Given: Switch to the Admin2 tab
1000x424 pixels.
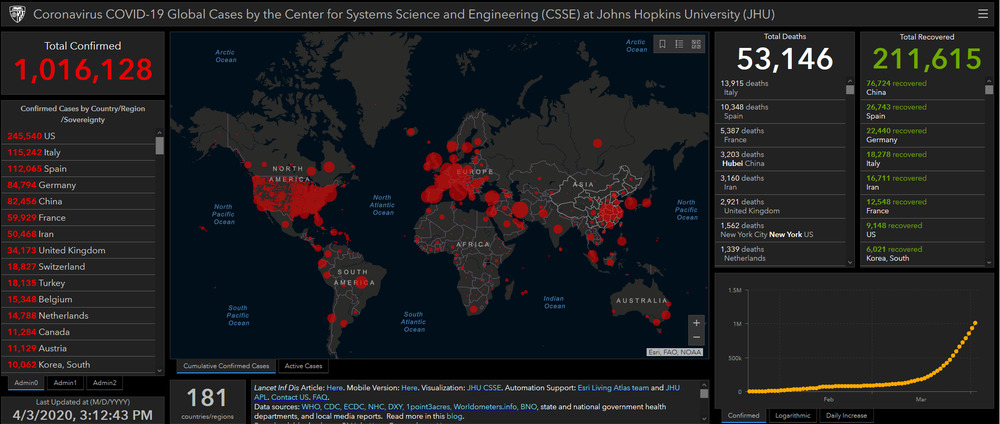Looking at the screenshot, I should tap(105, 382).
